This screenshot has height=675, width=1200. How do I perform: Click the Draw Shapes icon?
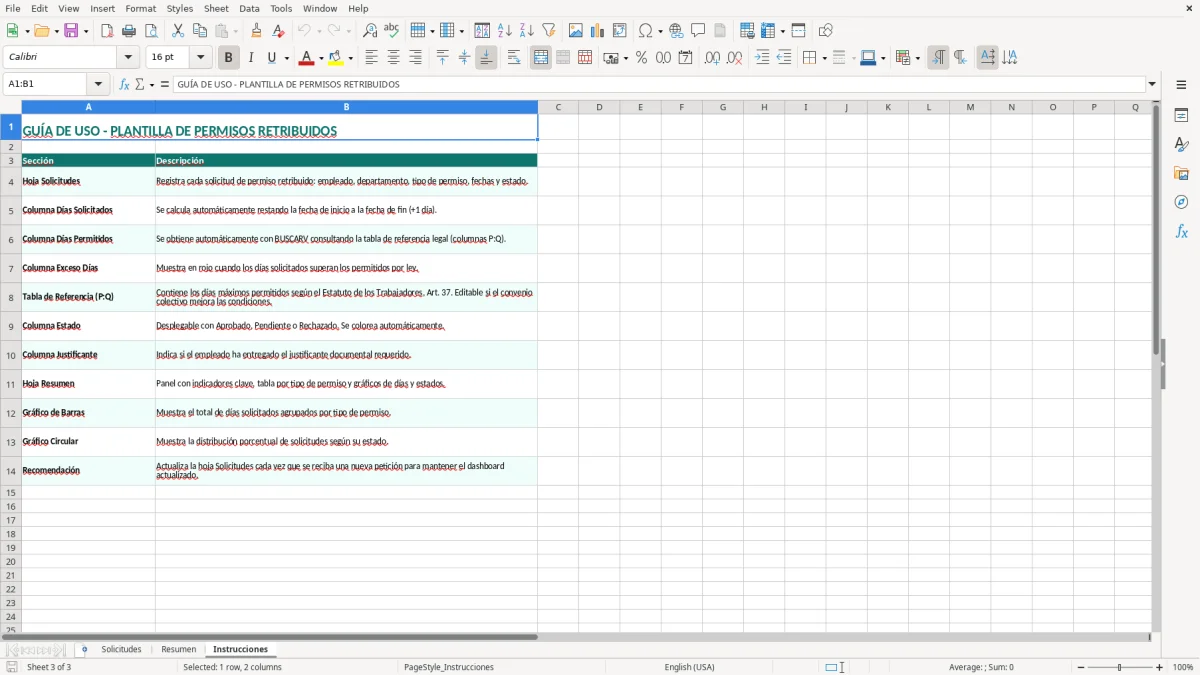[x=826, y=31]
